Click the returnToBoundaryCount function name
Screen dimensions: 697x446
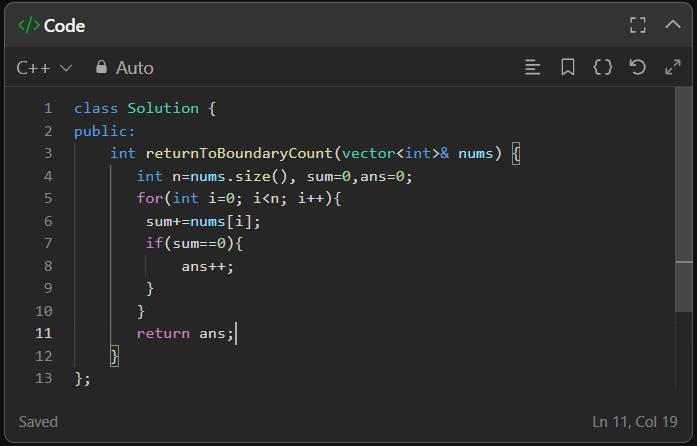(x=239, y=153)
